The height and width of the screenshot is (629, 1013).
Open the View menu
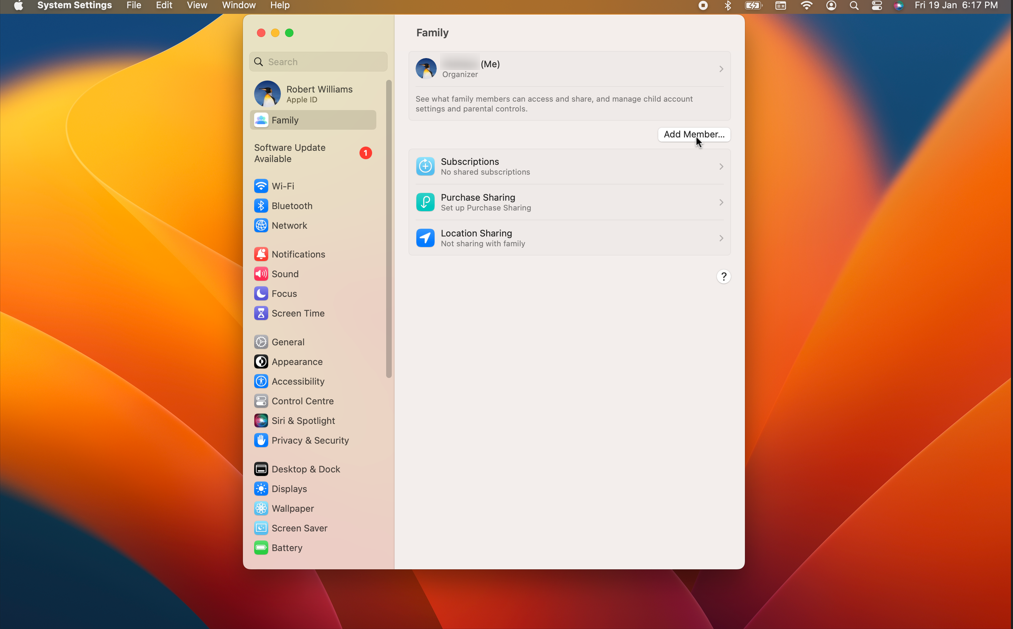(x=197, y=5)
